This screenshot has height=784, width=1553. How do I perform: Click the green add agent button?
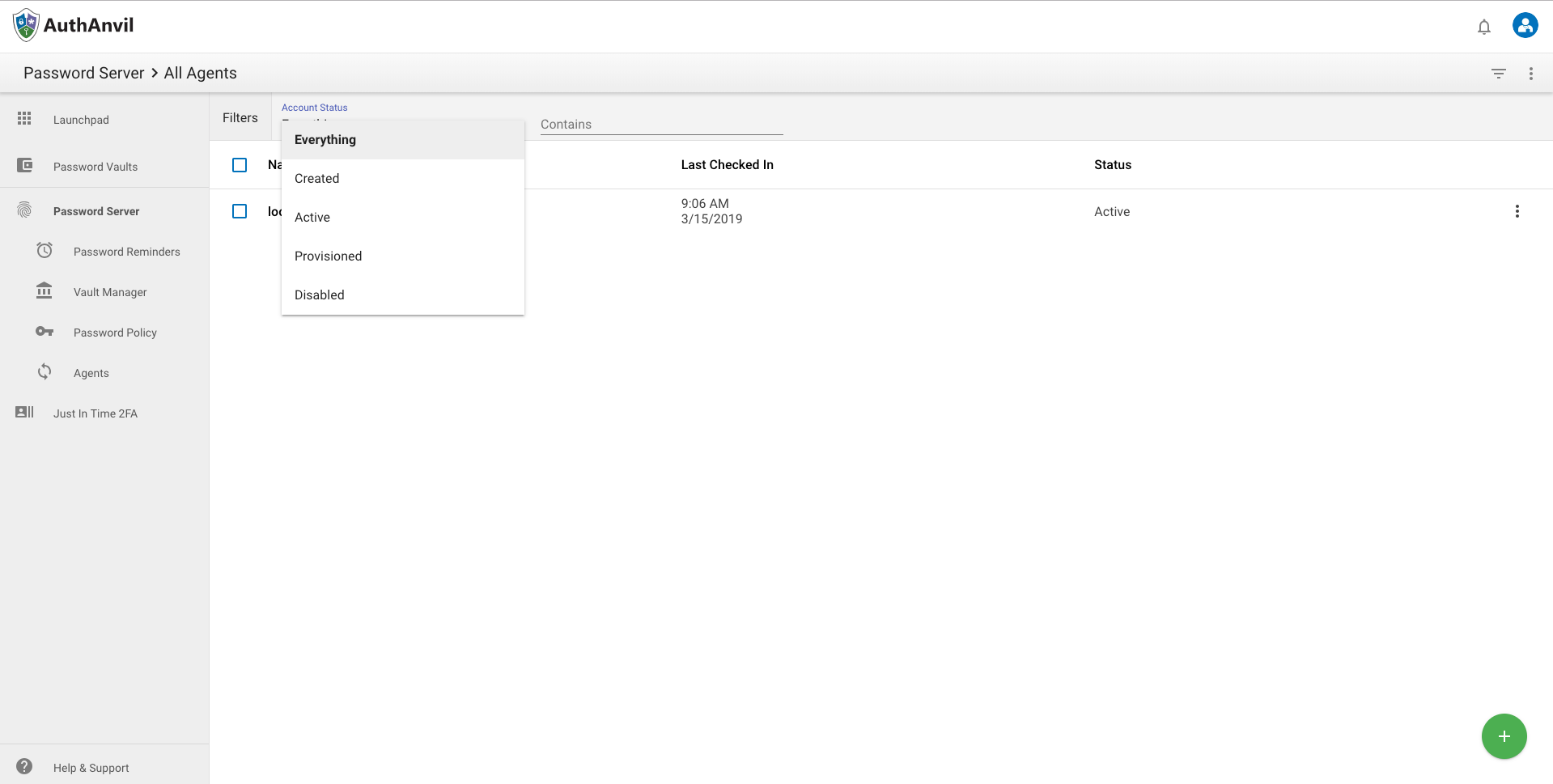tap(1504, 736)
